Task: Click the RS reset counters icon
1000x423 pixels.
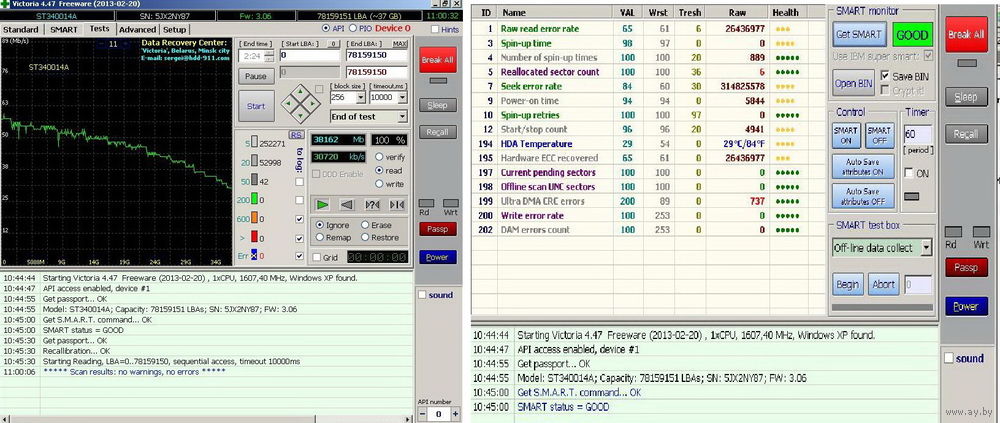Action: click(295, 134)
